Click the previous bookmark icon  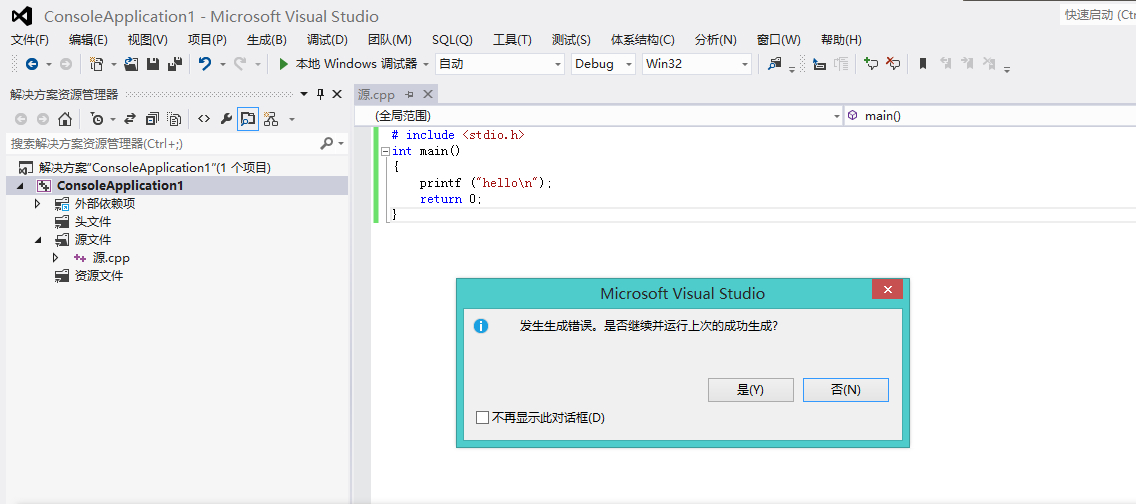[x=945, y=64]
